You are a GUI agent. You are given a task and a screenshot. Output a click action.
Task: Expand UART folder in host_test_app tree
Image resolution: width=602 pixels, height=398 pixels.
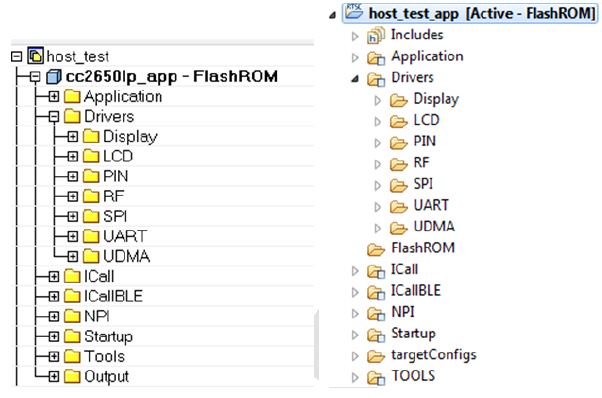[x=378, y=207]
